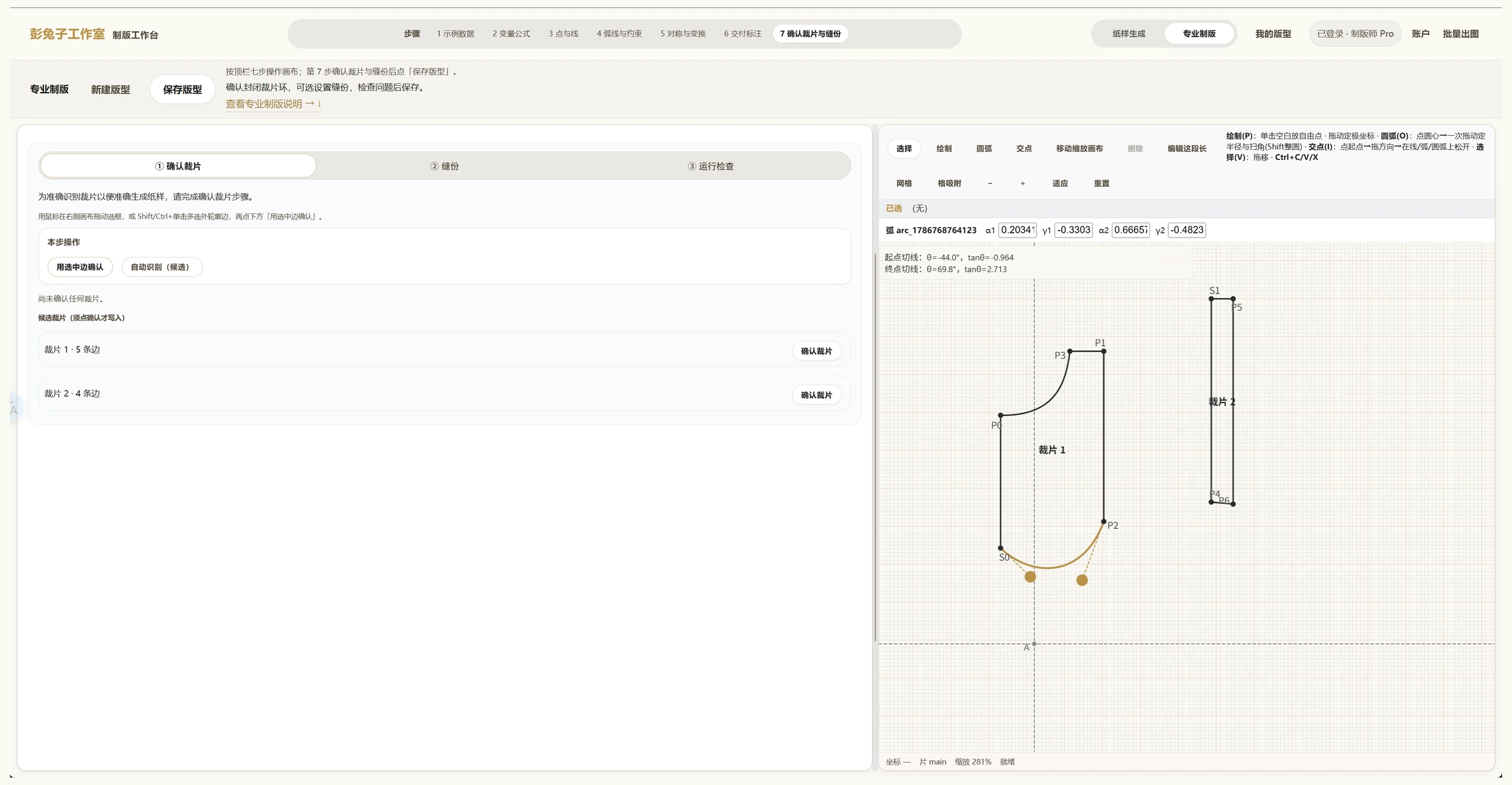Open step 2 变量公式
This screenshot has height=785, width=1512.
[x=511, y=34]
